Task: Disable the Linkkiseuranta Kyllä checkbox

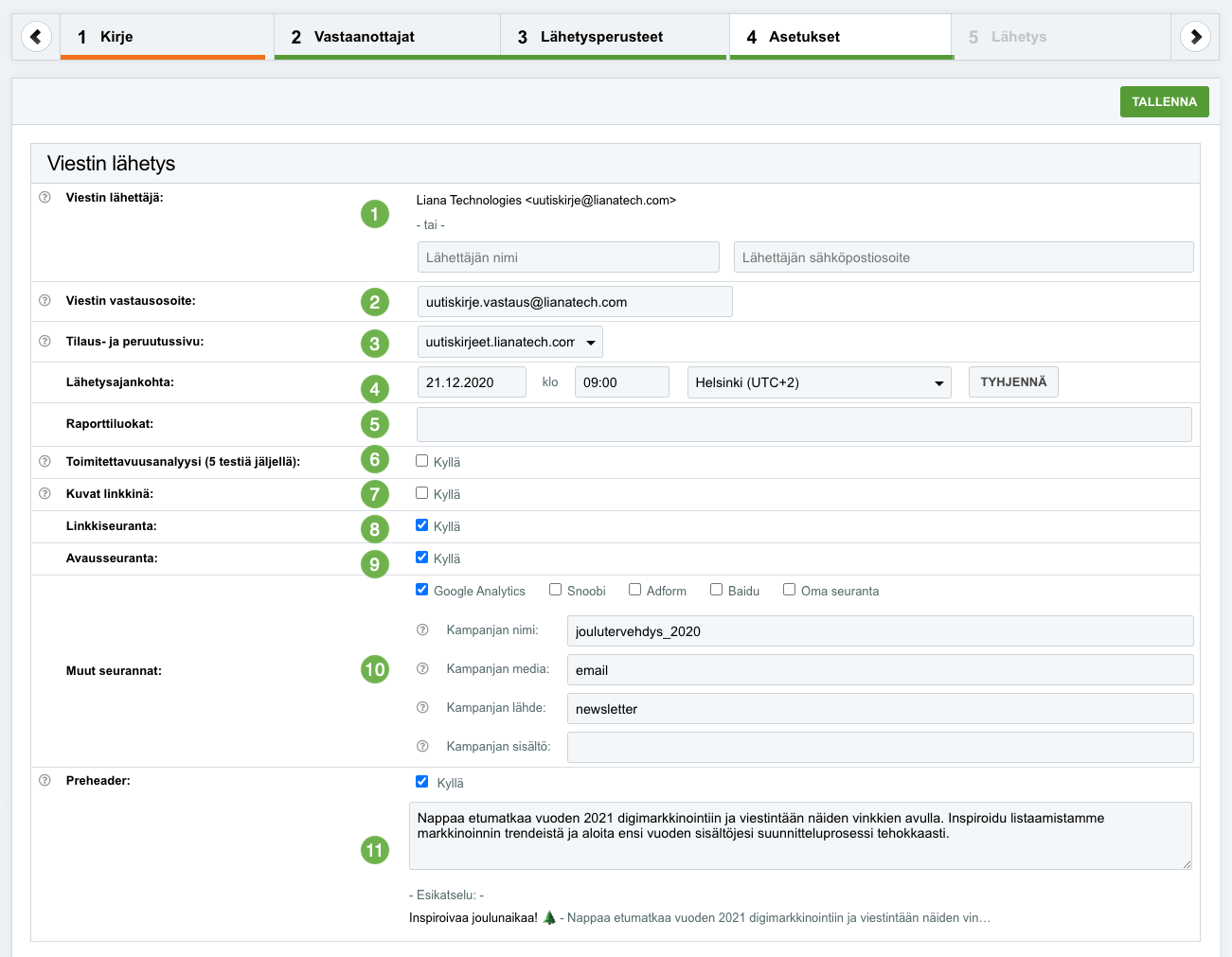Action: click(422, 525)
